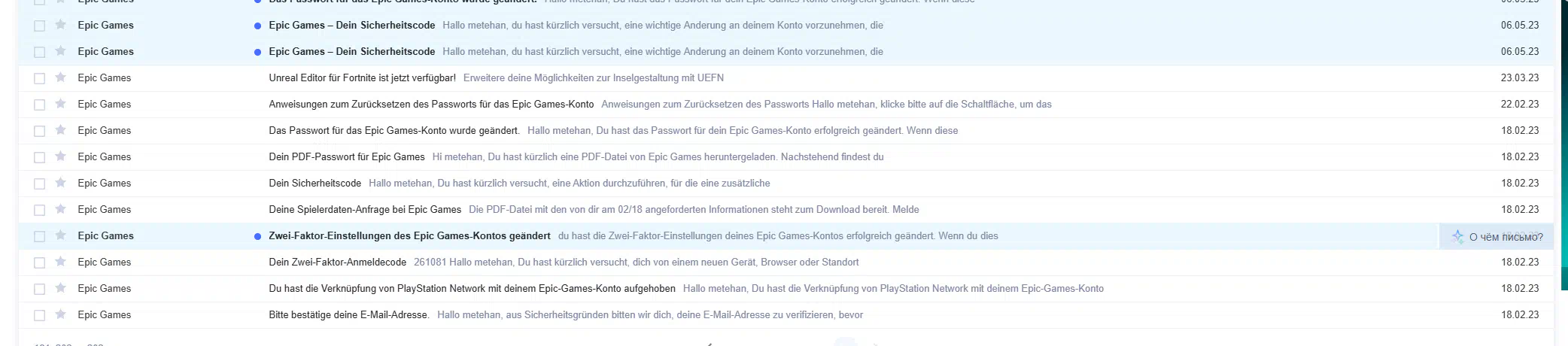The image size is (1568, 346).
Task: Tick checkbox for Dein PDF-Passwort email
Action: click(x=40, y=157)
